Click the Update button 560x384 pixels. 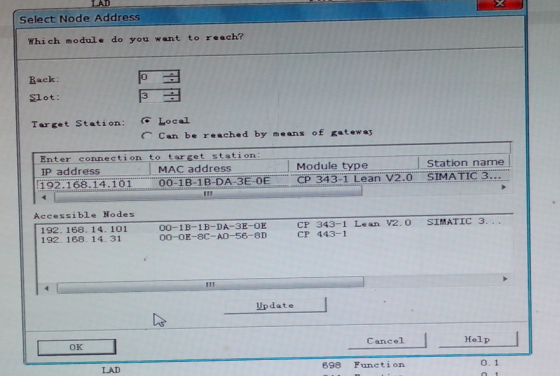(275, 305)
